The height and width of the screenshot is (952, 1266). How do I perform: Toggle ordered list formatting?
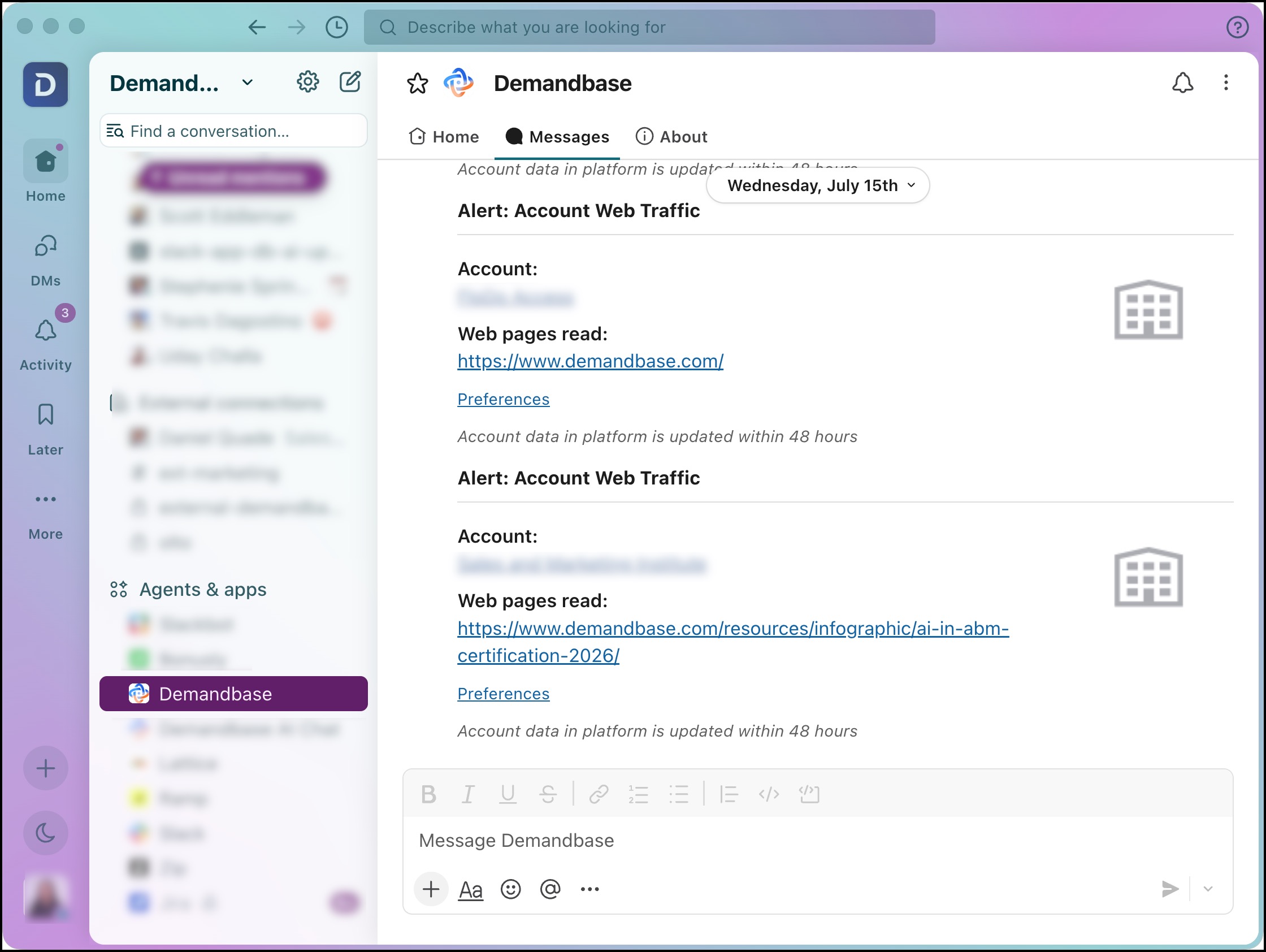(x=638, y=795)
